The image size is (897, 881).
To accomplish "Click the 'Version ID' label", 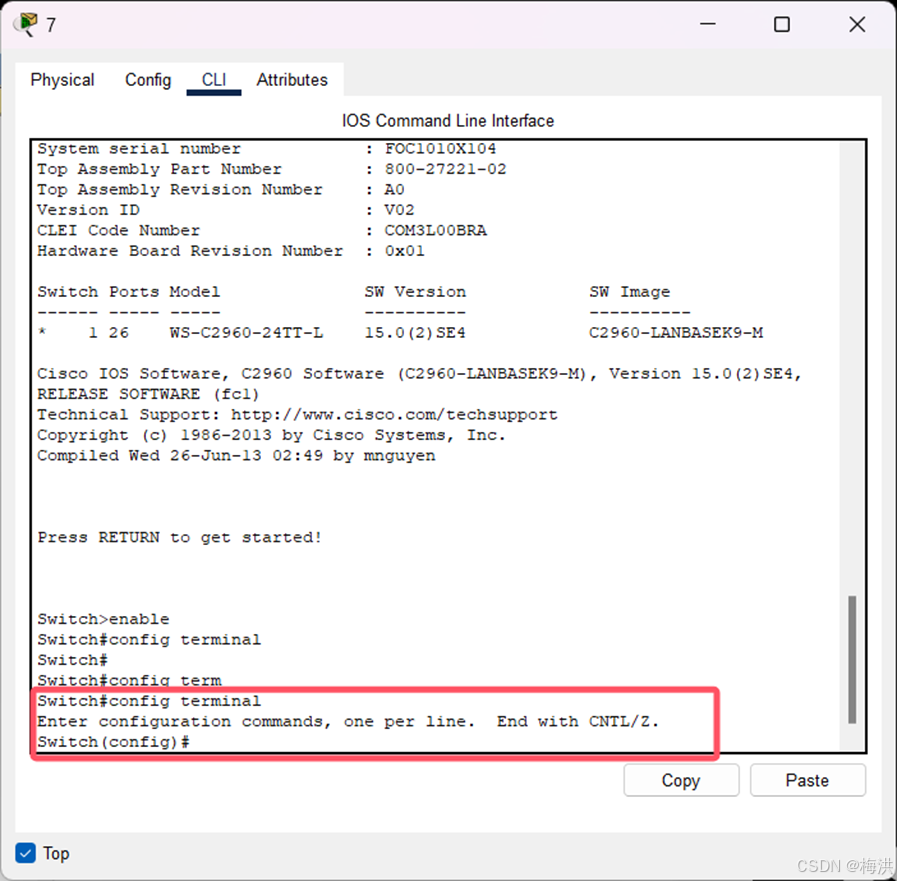I will click(88, 210).
